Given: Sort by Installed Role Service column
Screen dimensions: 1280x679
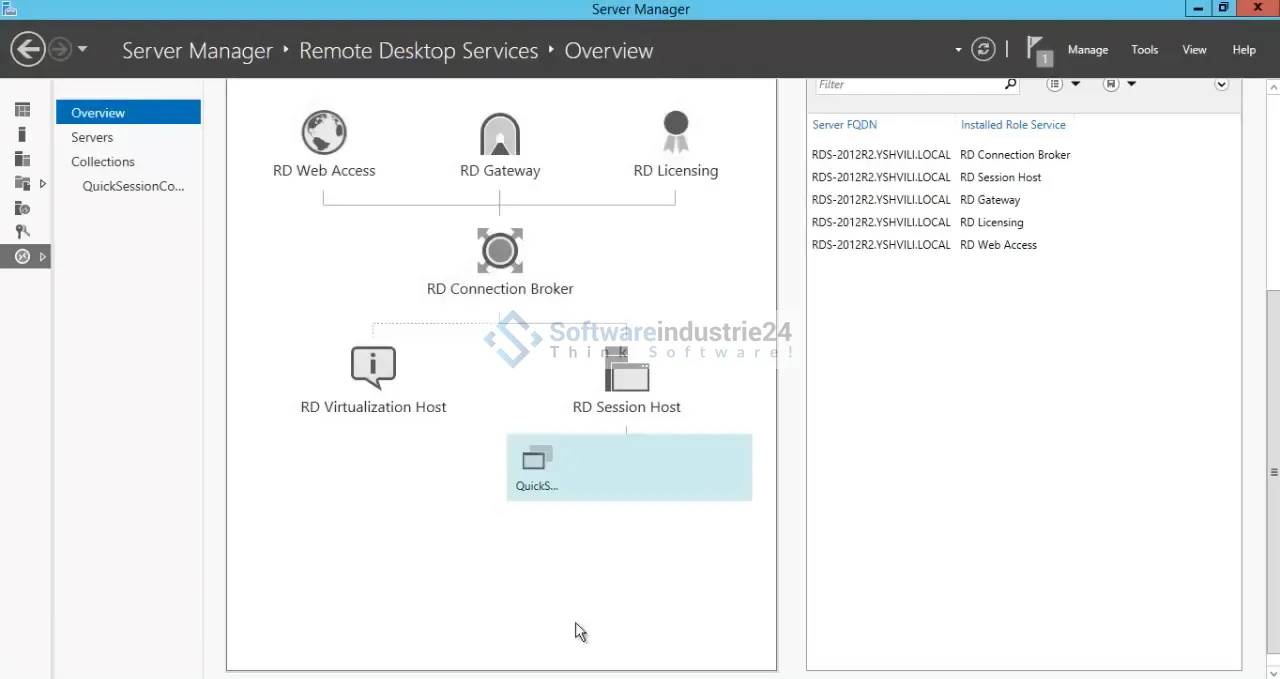Looking at the screenshot, I should coord(1012,125).
